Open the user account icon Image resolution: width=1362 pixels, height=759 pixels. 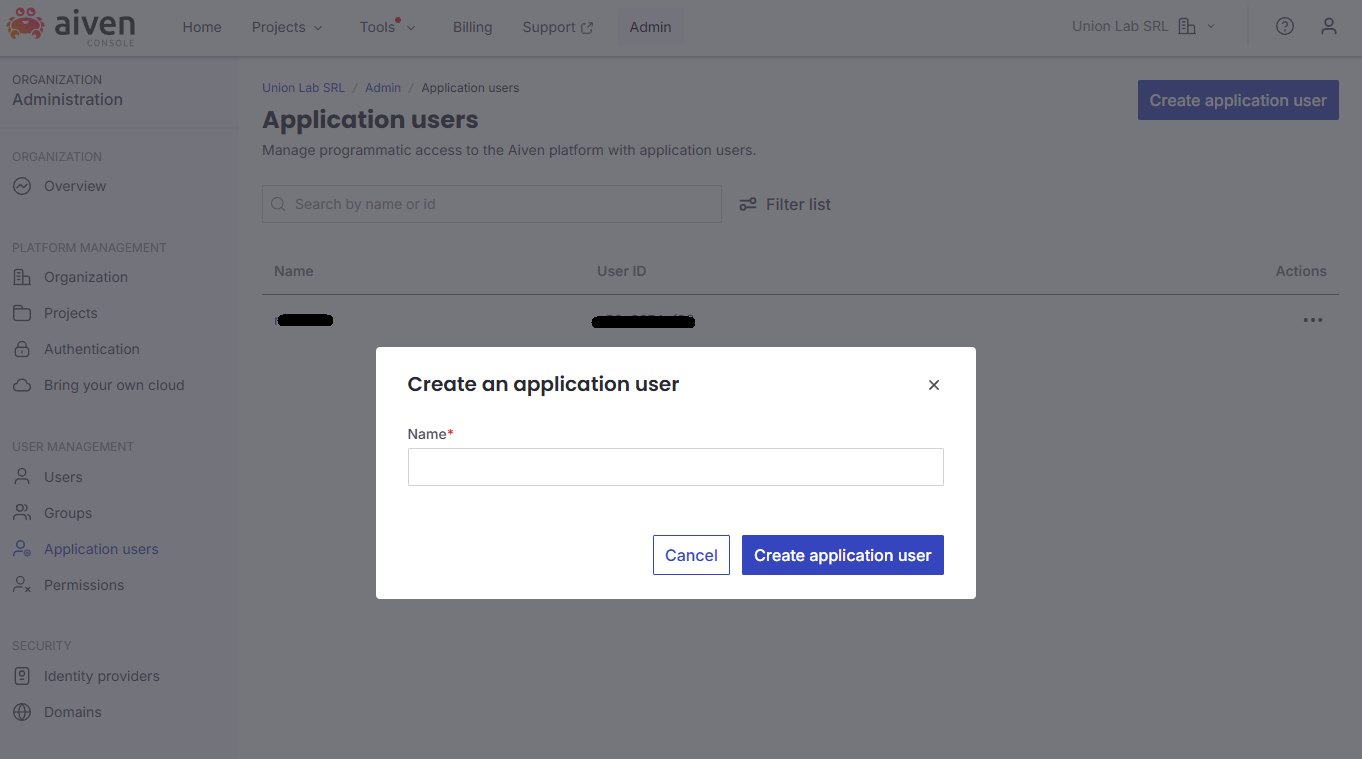click(1328, 26)
